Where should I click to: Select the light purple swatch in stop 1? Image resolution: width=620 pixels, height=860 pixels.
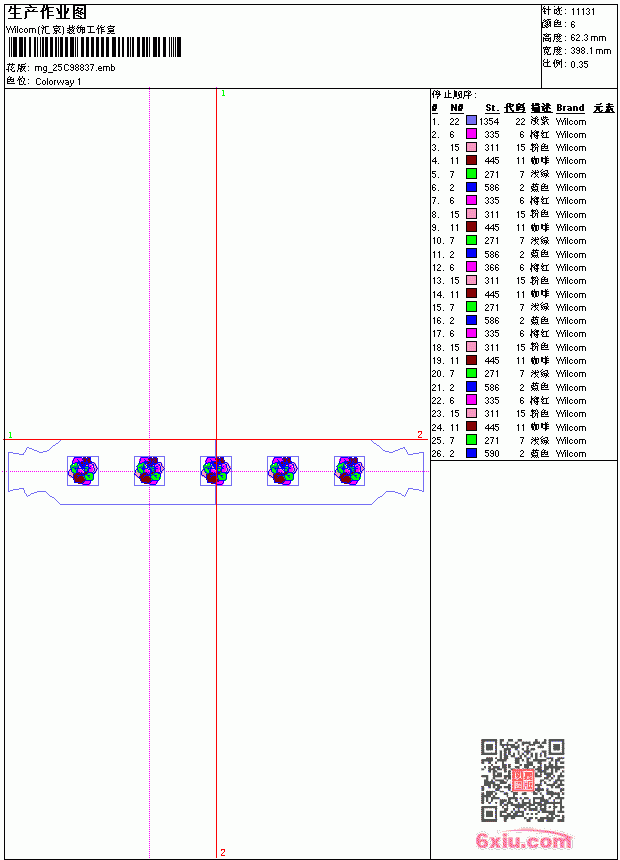point(471,120)
